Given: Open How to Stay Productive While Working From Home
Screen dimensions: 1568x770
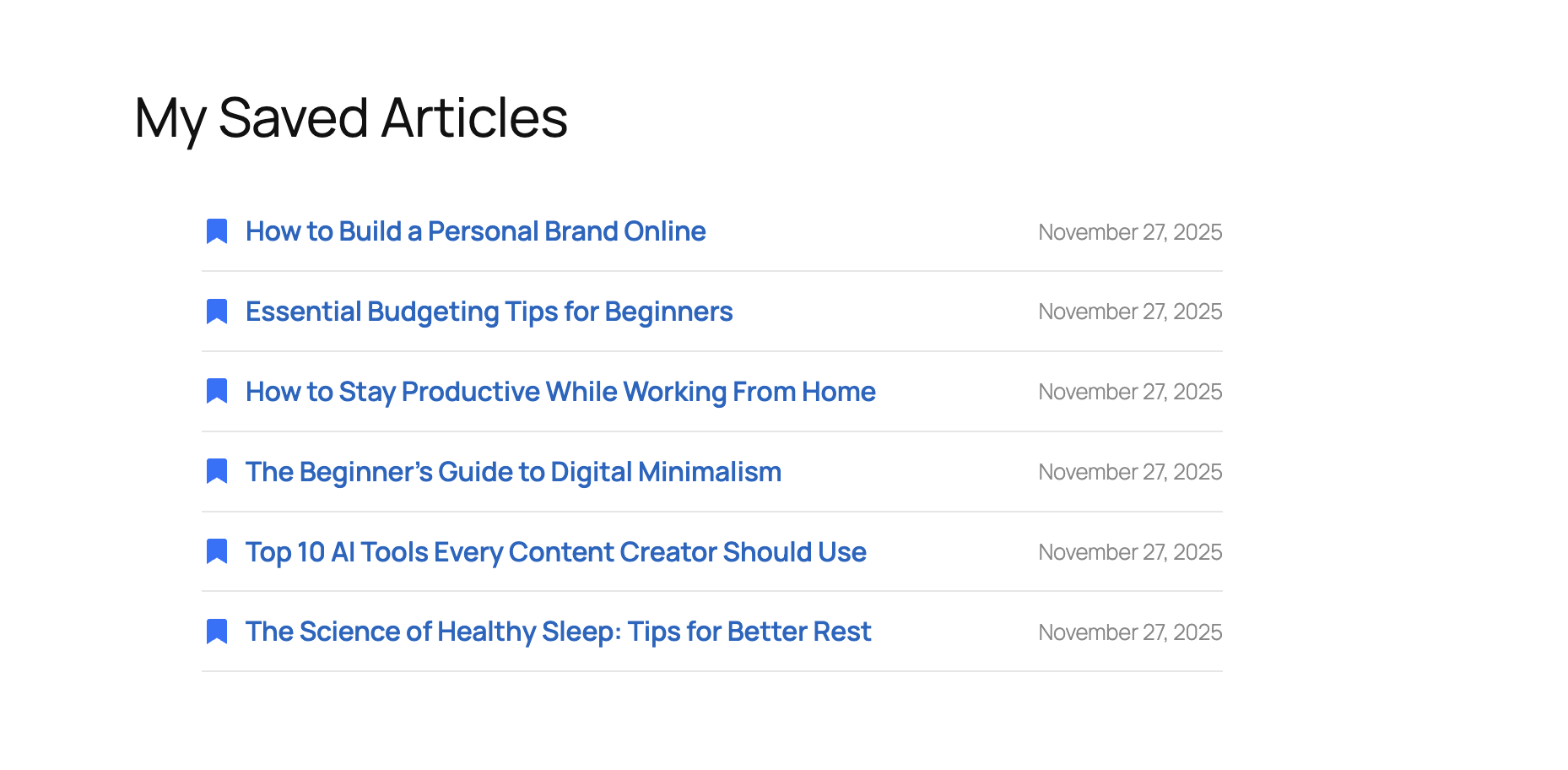Looking at the screenshot, I should click(560, 391).
